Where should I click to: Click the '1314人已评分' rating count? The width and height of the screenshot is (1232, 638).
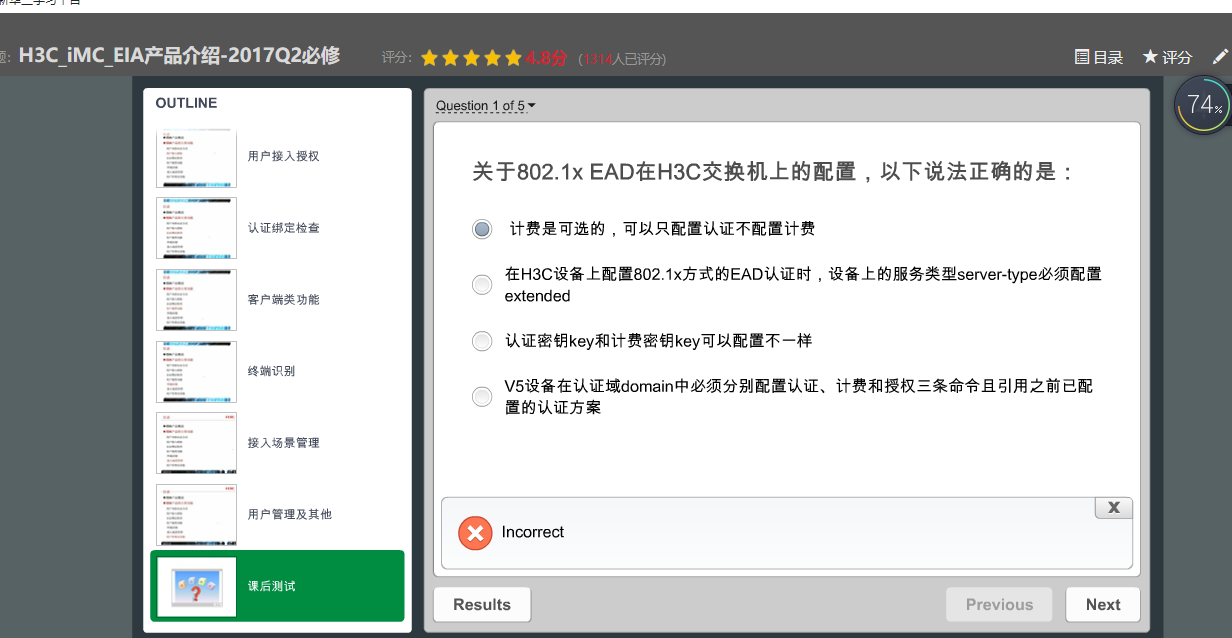[x=622, y=59]
